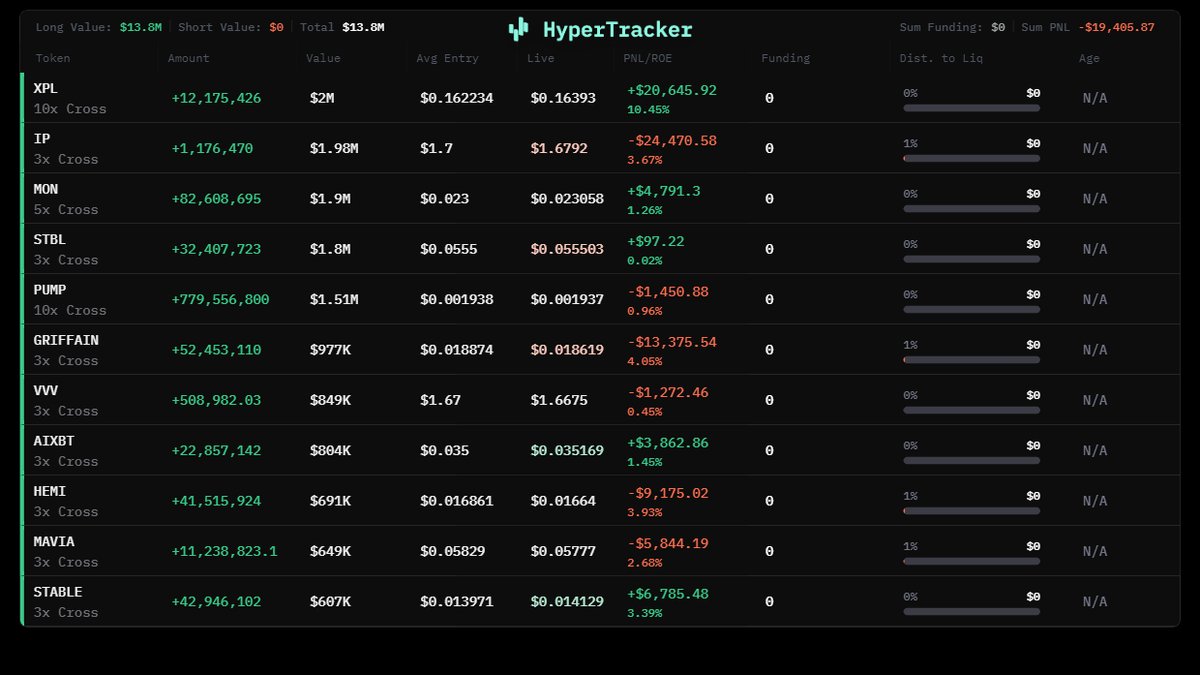Select the VVV token name
Image resolution: width=1200 pixels, height=675 pixels.
point(46,390)
